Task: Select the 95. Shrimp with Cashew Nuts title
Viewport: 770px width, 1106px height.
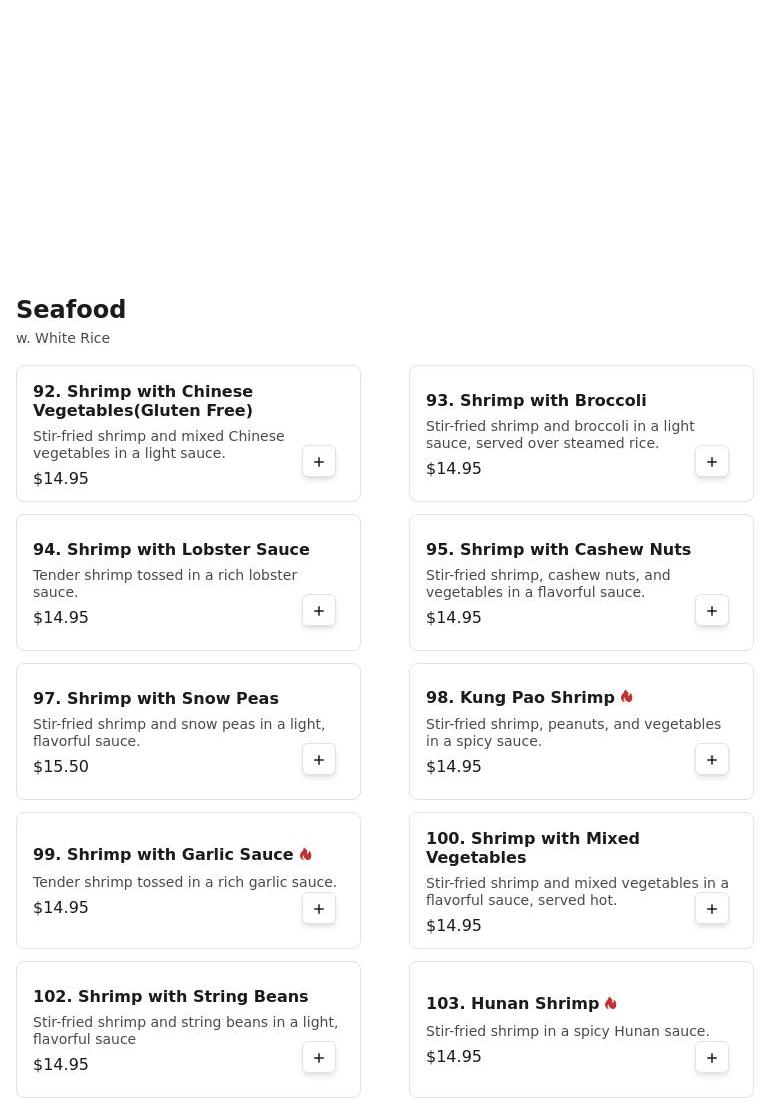Action: click(558, 549)
